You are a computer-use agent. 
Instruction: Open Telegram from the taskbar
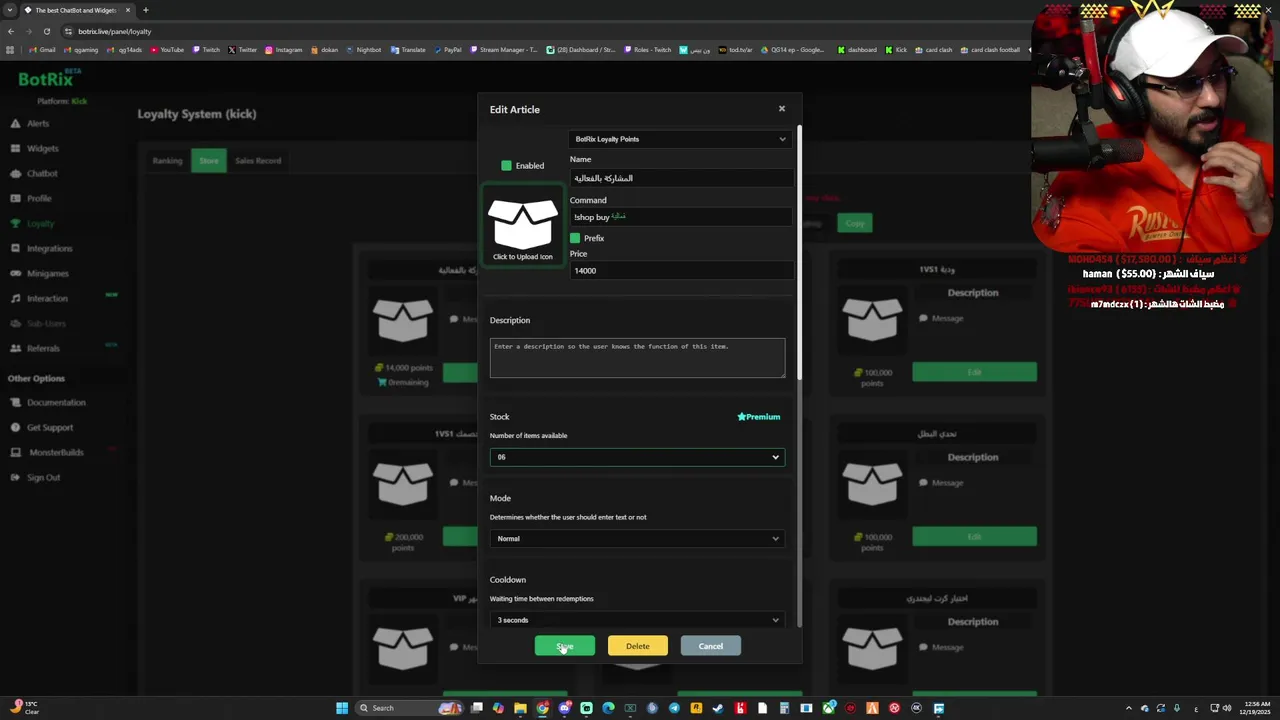(674, 708)
